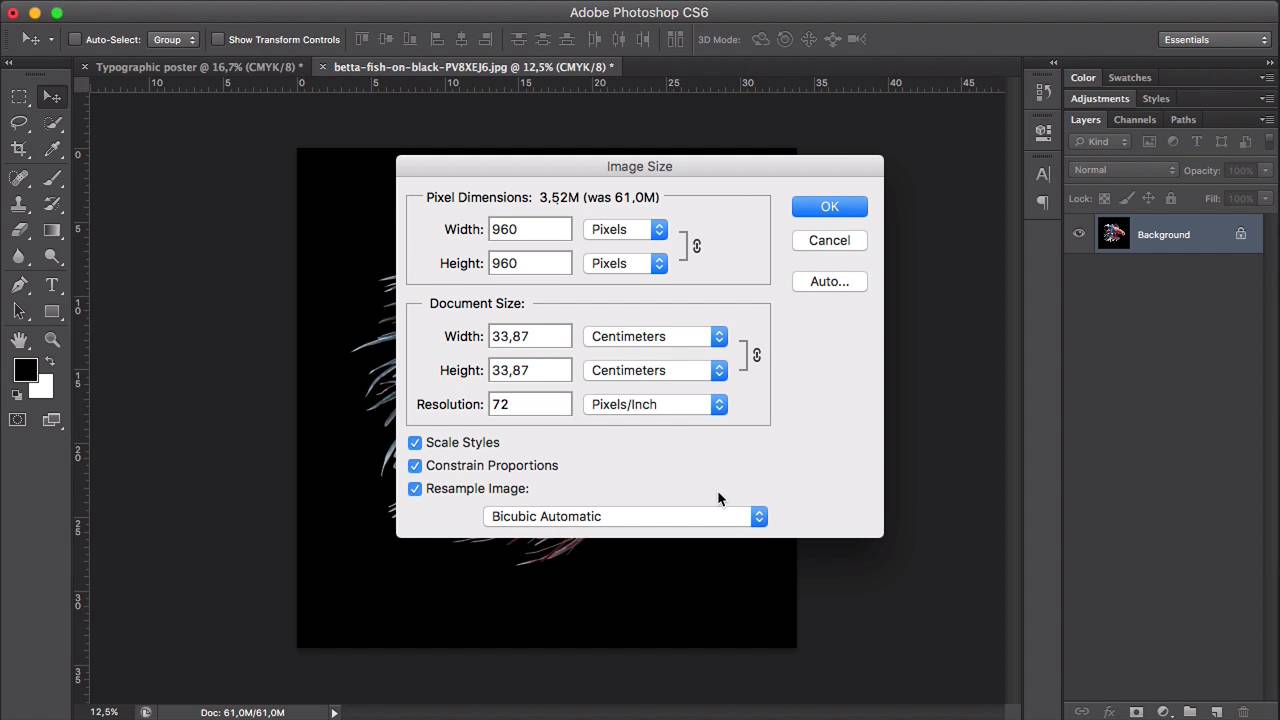Screen dimensions: 1280x720
Task: Open the Bicubic Automatic resample dropdown
Action: click(625, 517)
